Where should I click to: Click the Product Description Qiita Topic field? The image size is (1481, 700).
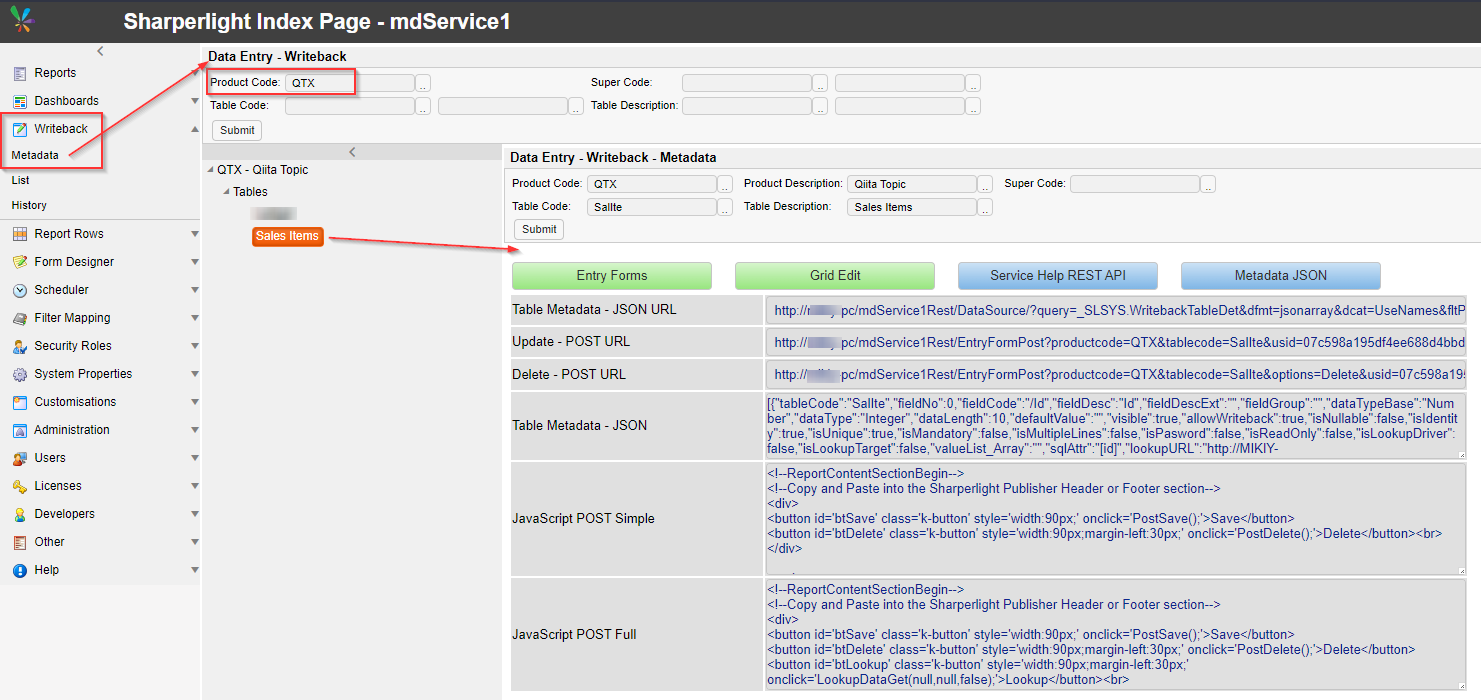[912, 184]
